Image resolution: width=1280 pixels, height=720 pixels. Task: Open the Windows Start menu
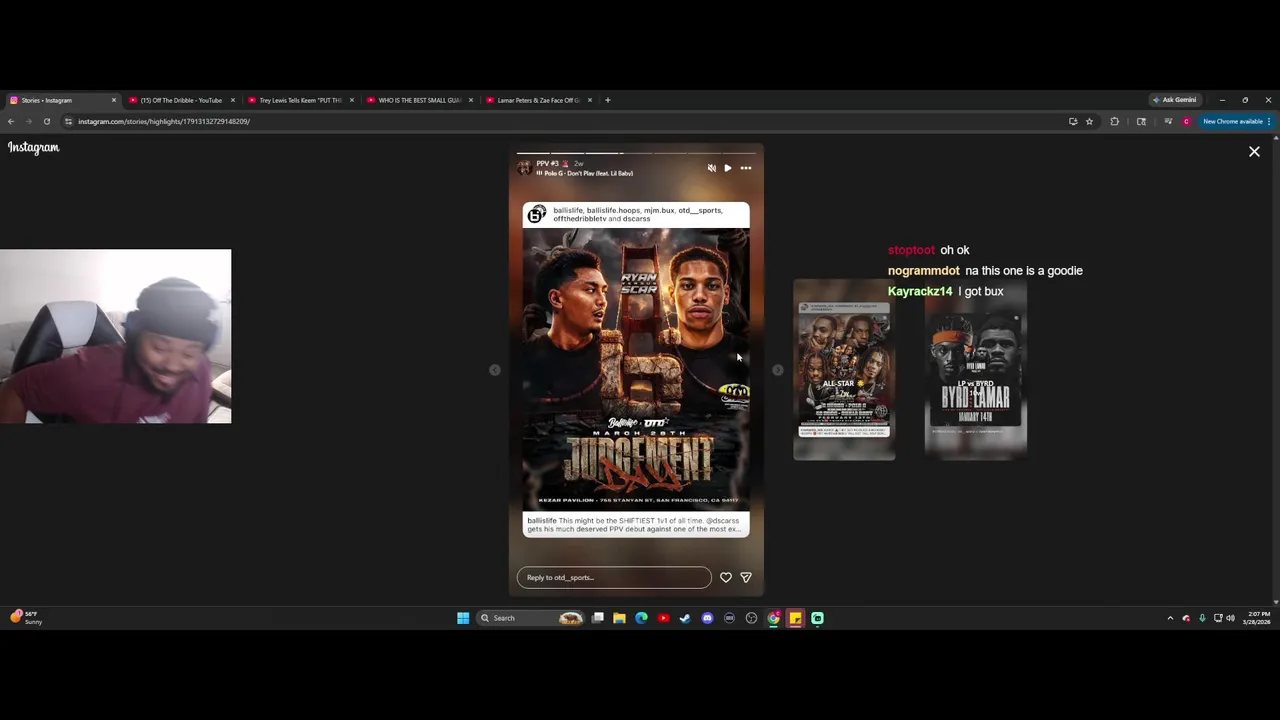click(x=463, y=618)
